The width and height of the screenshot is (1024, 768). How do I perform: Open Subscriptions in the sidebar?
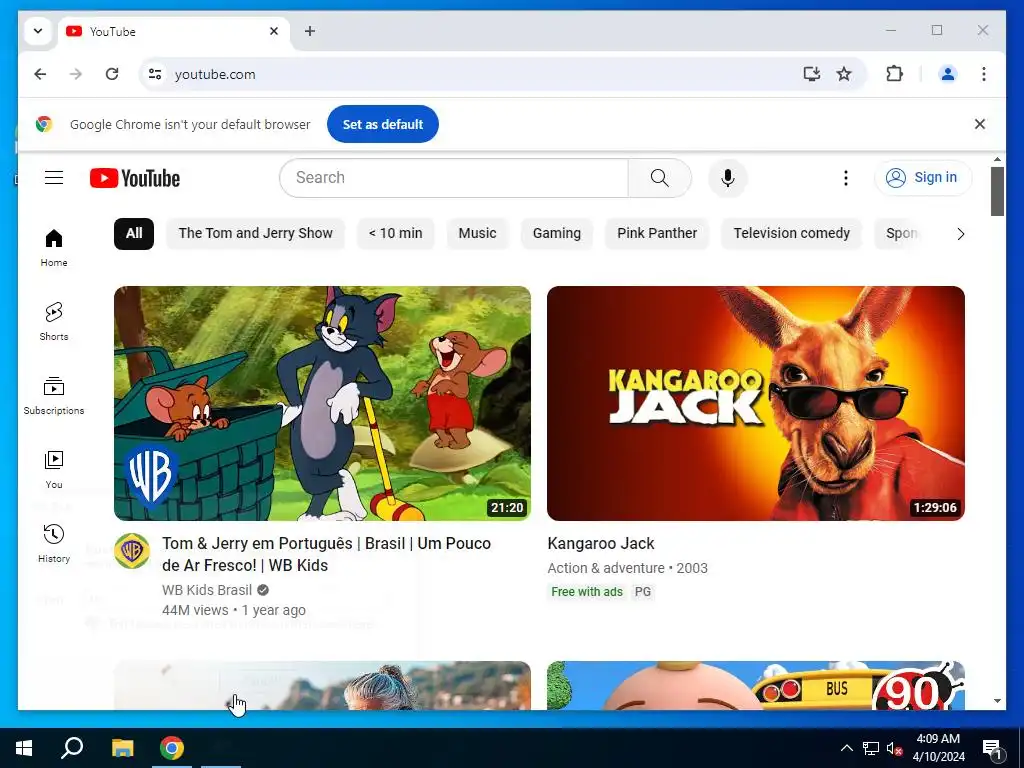(x=54, y=396)
